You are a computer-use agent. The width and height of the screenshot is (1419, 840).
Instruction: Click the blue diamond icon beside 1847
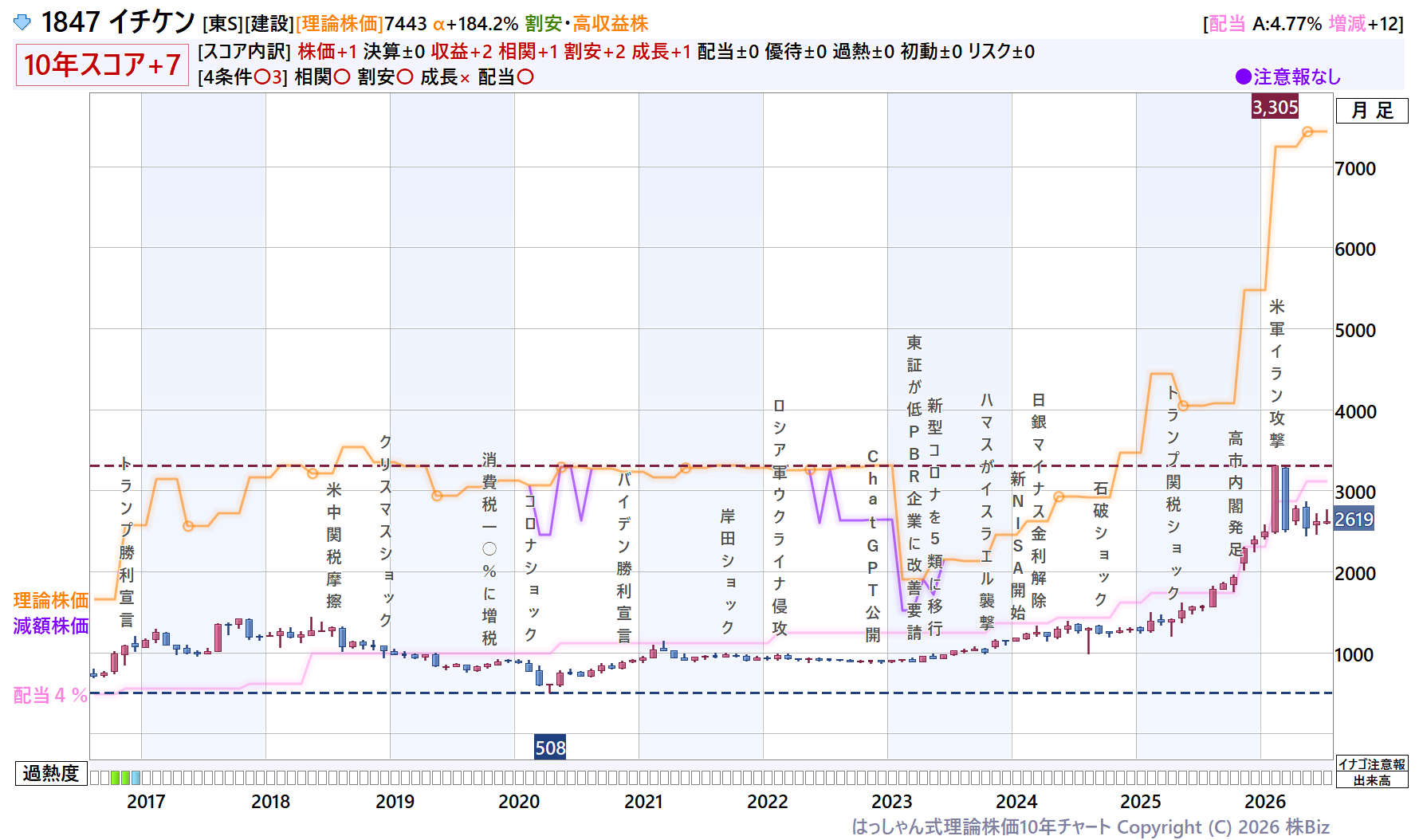pyautogui.click(x=22, y=23)
